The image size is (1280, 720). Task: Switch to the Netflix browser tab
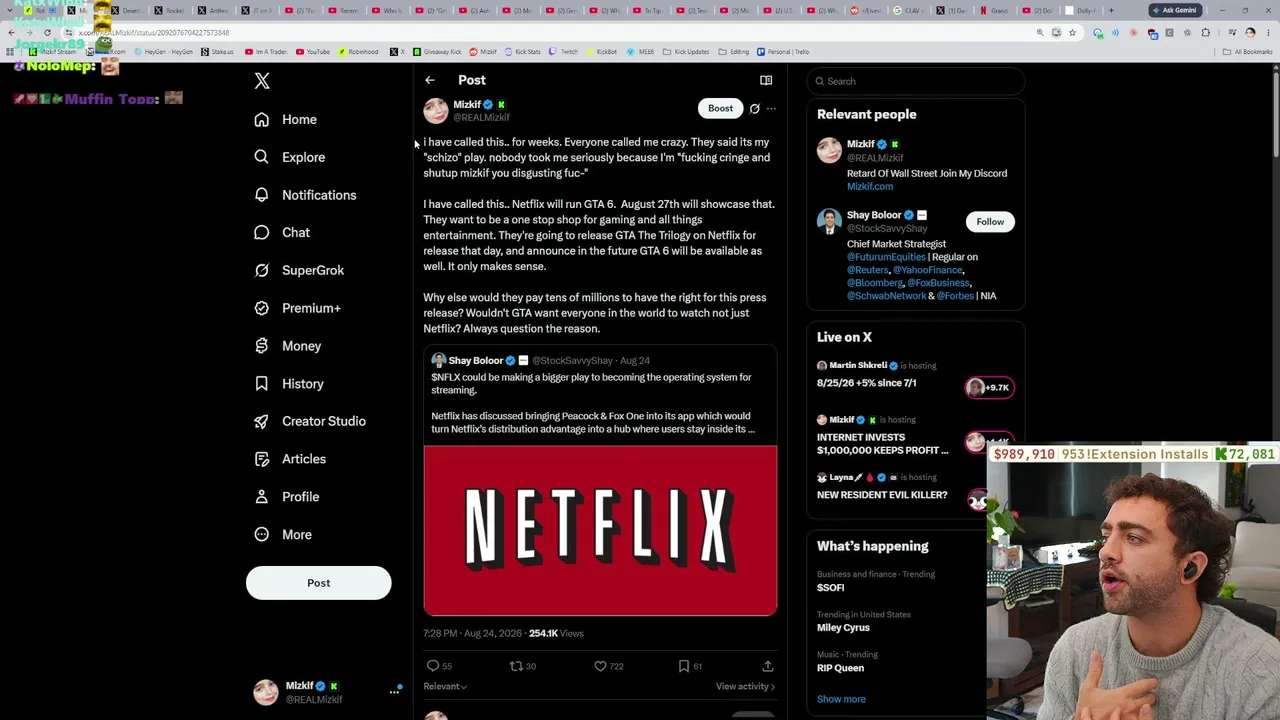click(x=996, y=10)
